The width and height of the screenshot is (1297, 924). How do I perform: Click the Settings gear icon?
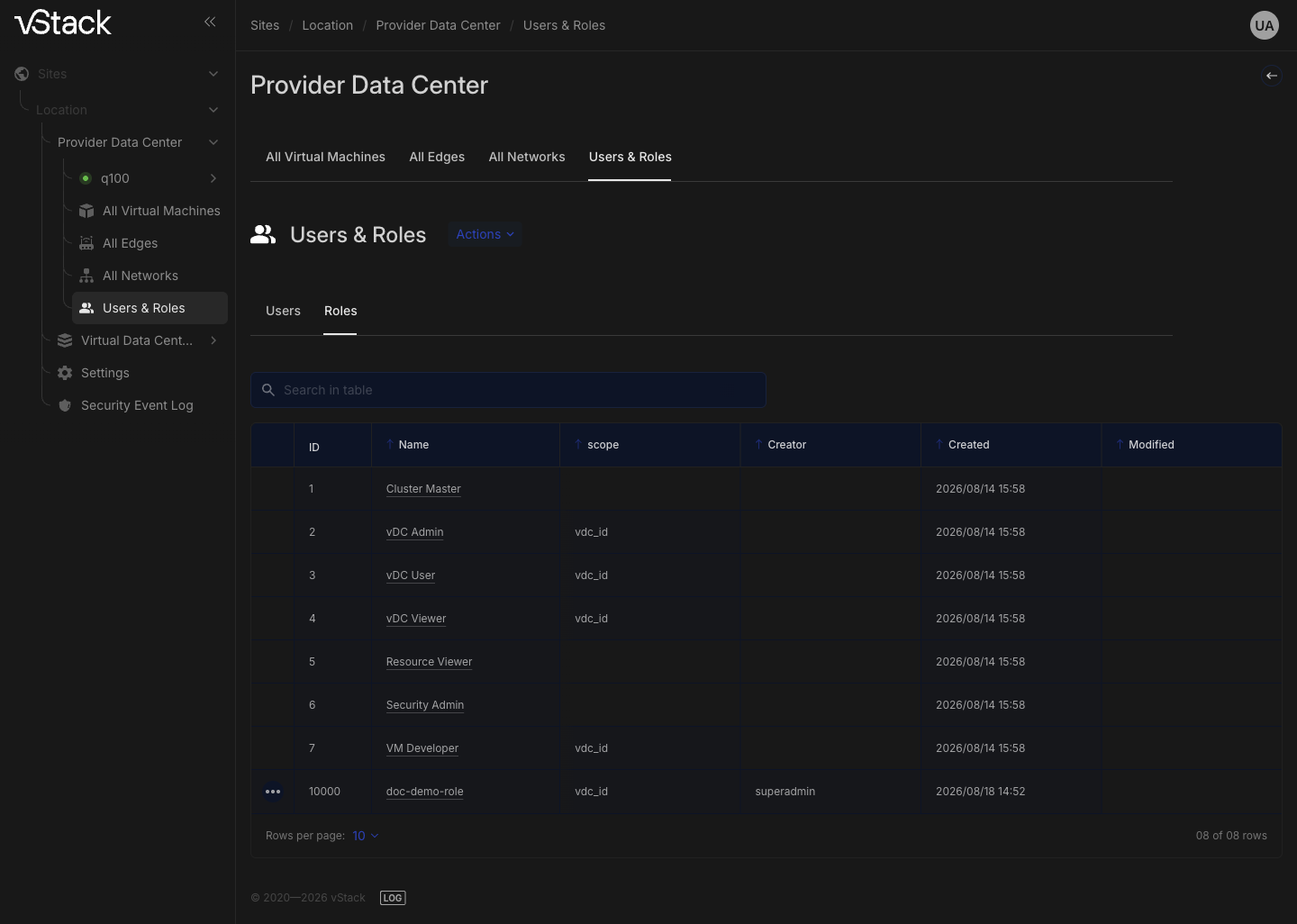pyautogui.click(x=65, y=373)
